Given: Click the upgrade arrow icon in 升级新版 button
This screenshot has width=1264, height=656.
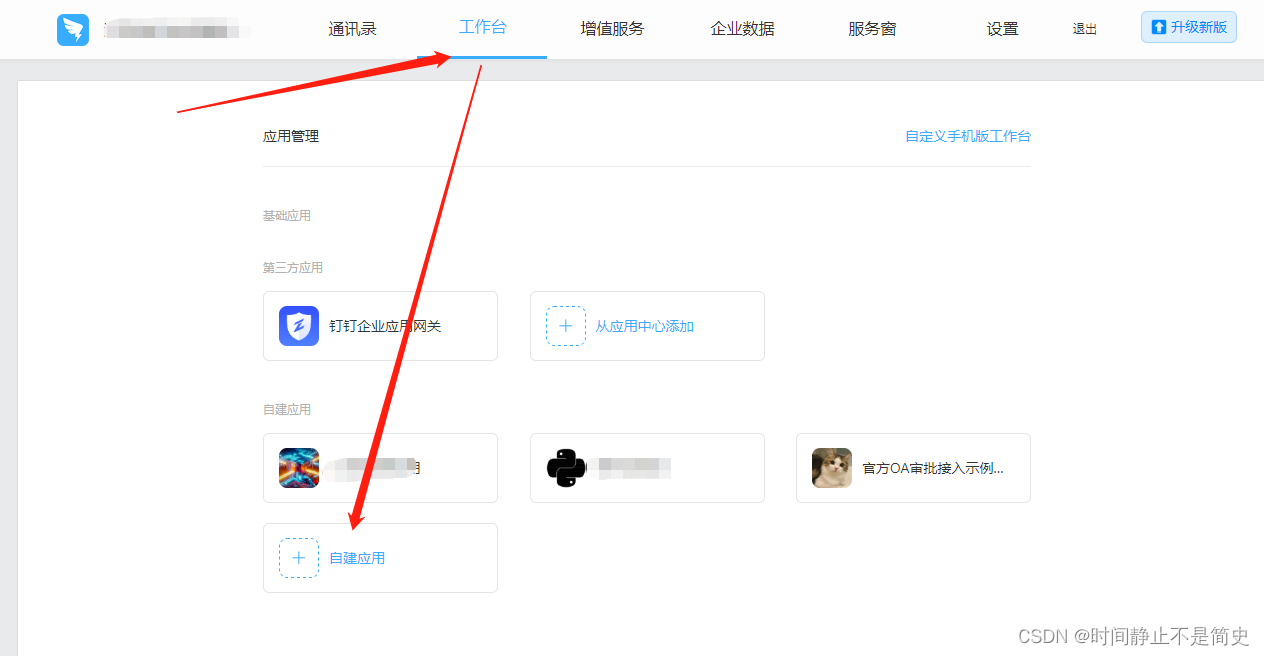Looking at the screenshot, I should tap(1159, 27).
